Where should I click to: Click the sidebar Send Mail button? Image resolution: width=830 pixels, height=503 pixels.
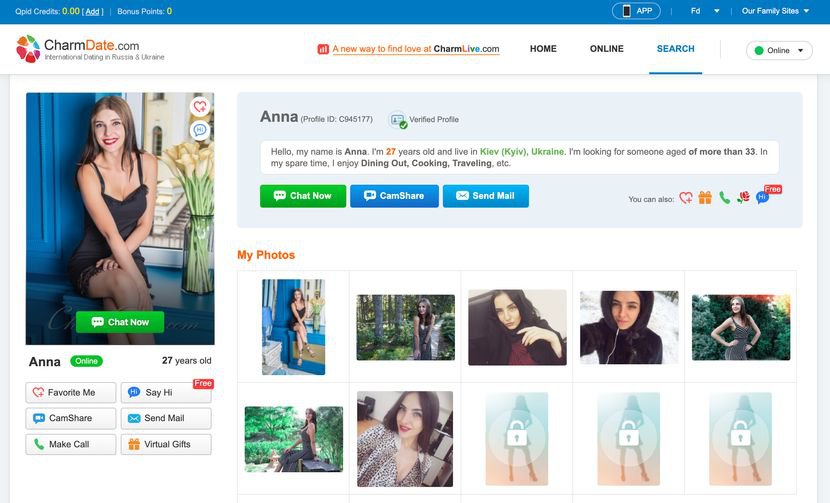(166, 418)
